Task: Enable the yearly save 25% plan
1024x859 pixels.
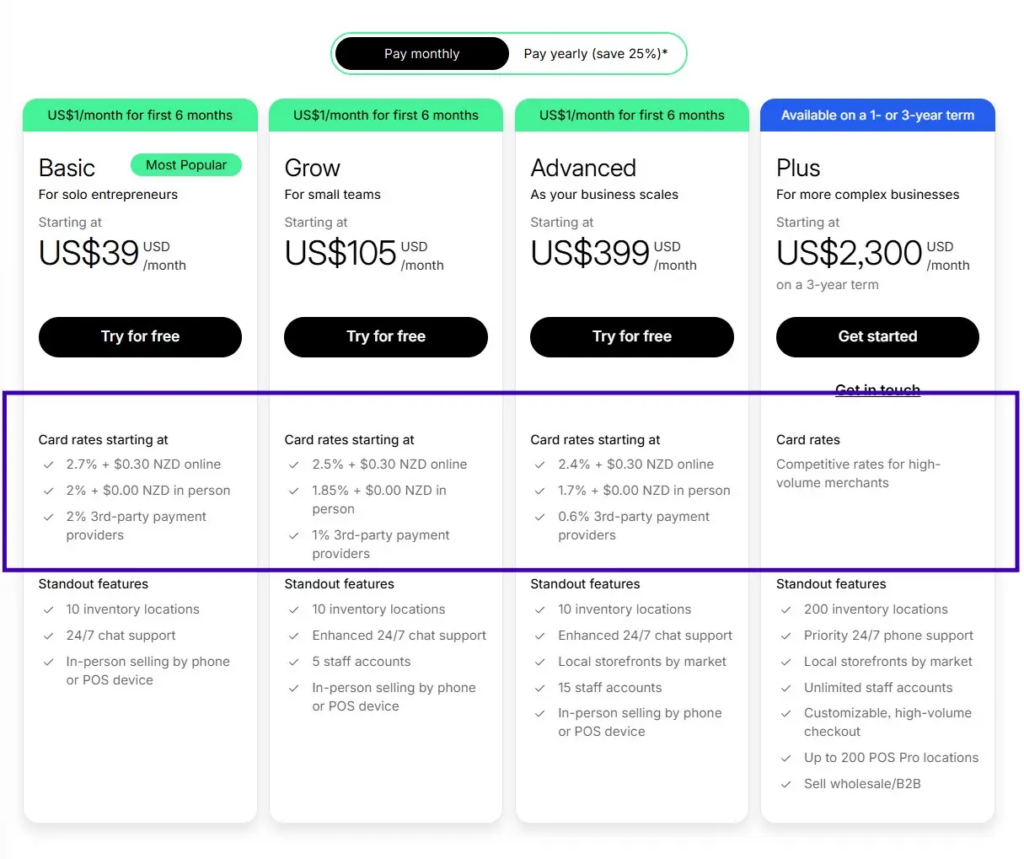Action: point(596,53)
